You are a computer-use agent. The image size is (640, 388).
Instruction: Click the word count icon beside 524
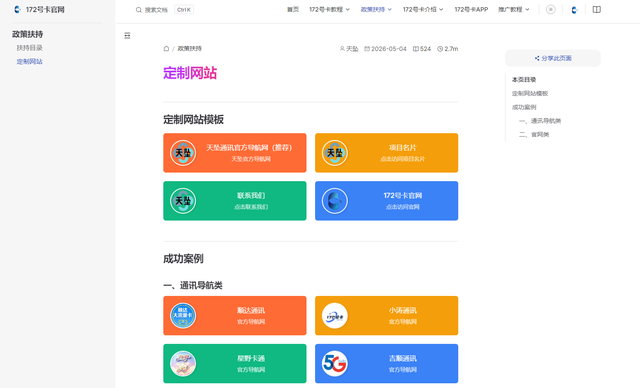tap(416, 49)
